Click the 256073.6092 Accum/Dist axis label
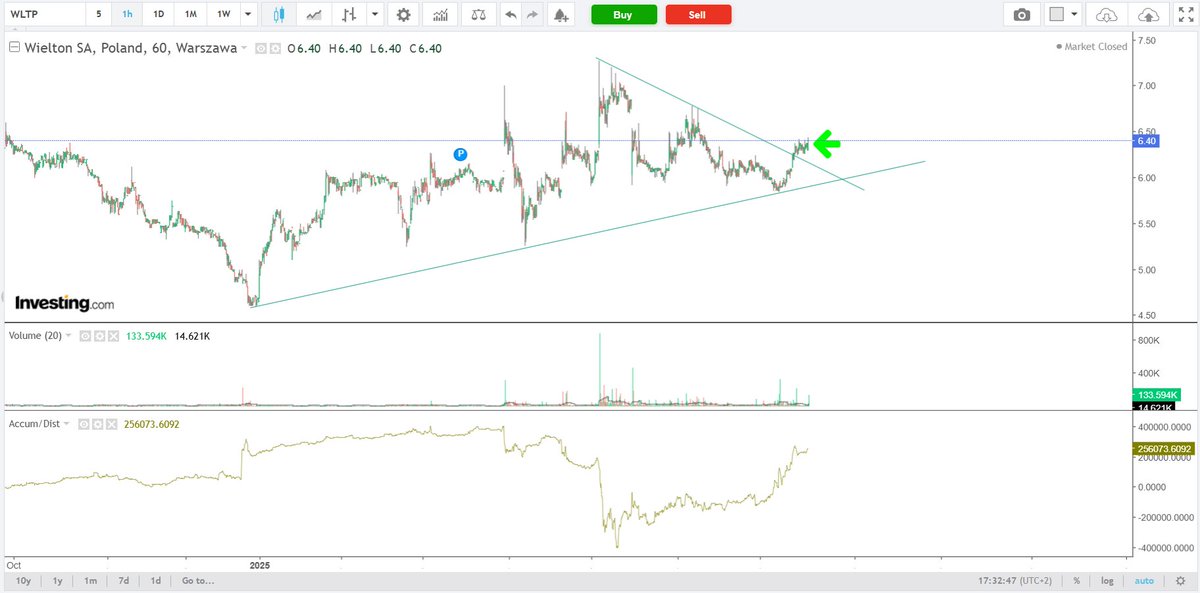The width and height of the screenshot is (1200, 593). [1164, 450]
